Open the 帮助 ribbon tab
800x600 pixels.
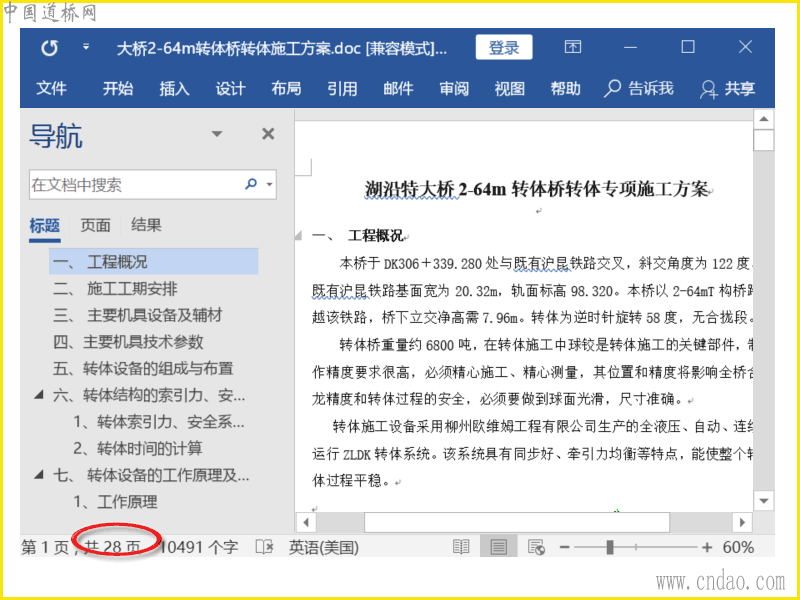(x=565, y=88)
